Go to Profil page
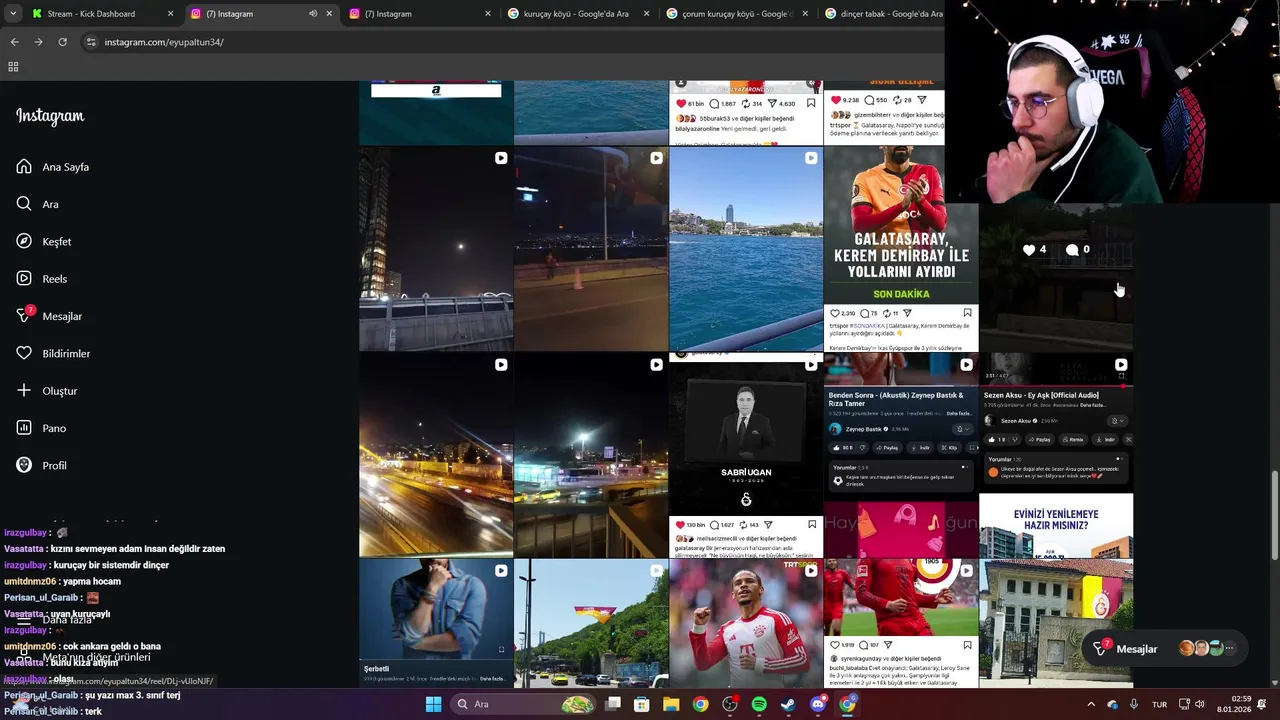Screen dimensions: 1280x720 pos(42,466)
